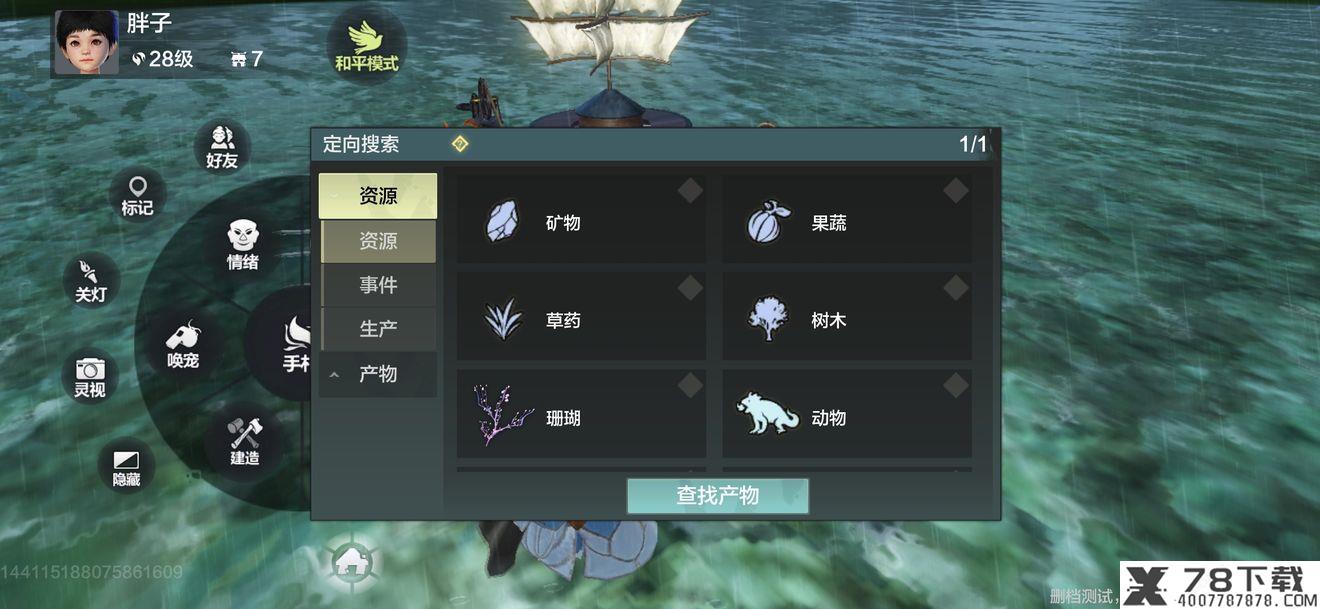Toggle the diamond marker on 矿物 tile
The width and height of the screenshot is (1320, 609).
point(690,190)
